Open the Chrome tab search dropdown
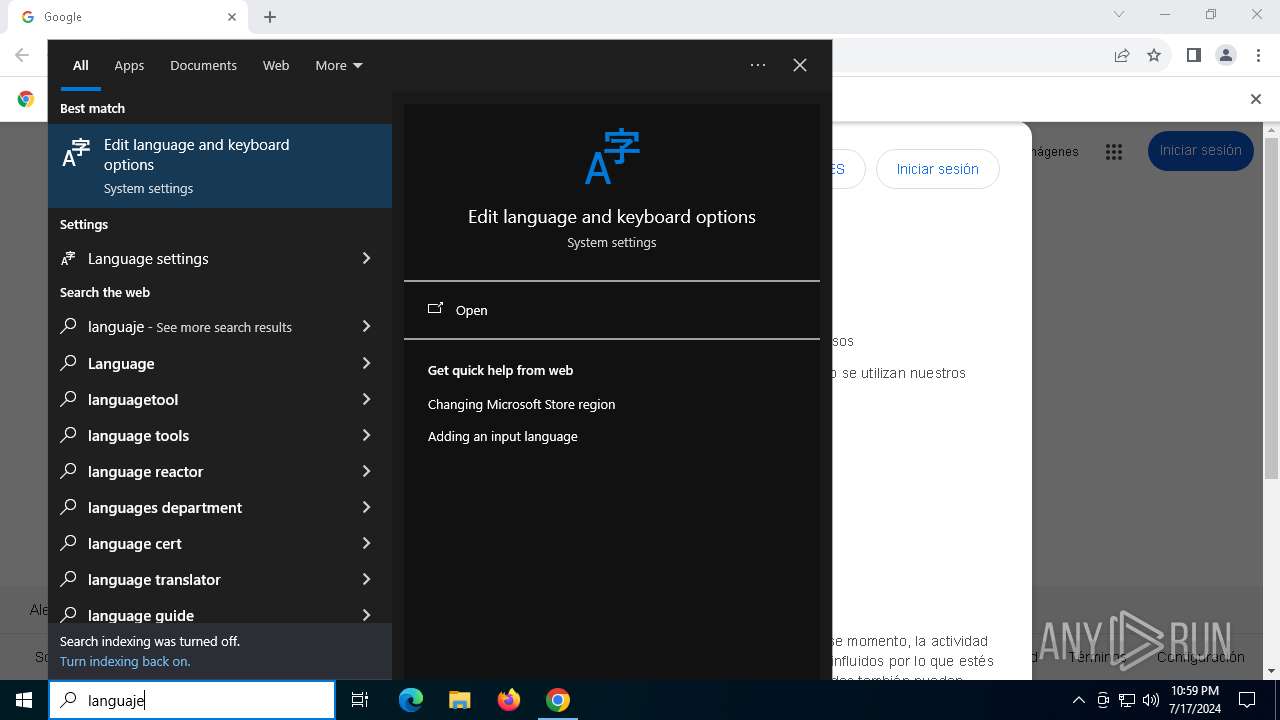1280x720 pixels. point(1119,15)
